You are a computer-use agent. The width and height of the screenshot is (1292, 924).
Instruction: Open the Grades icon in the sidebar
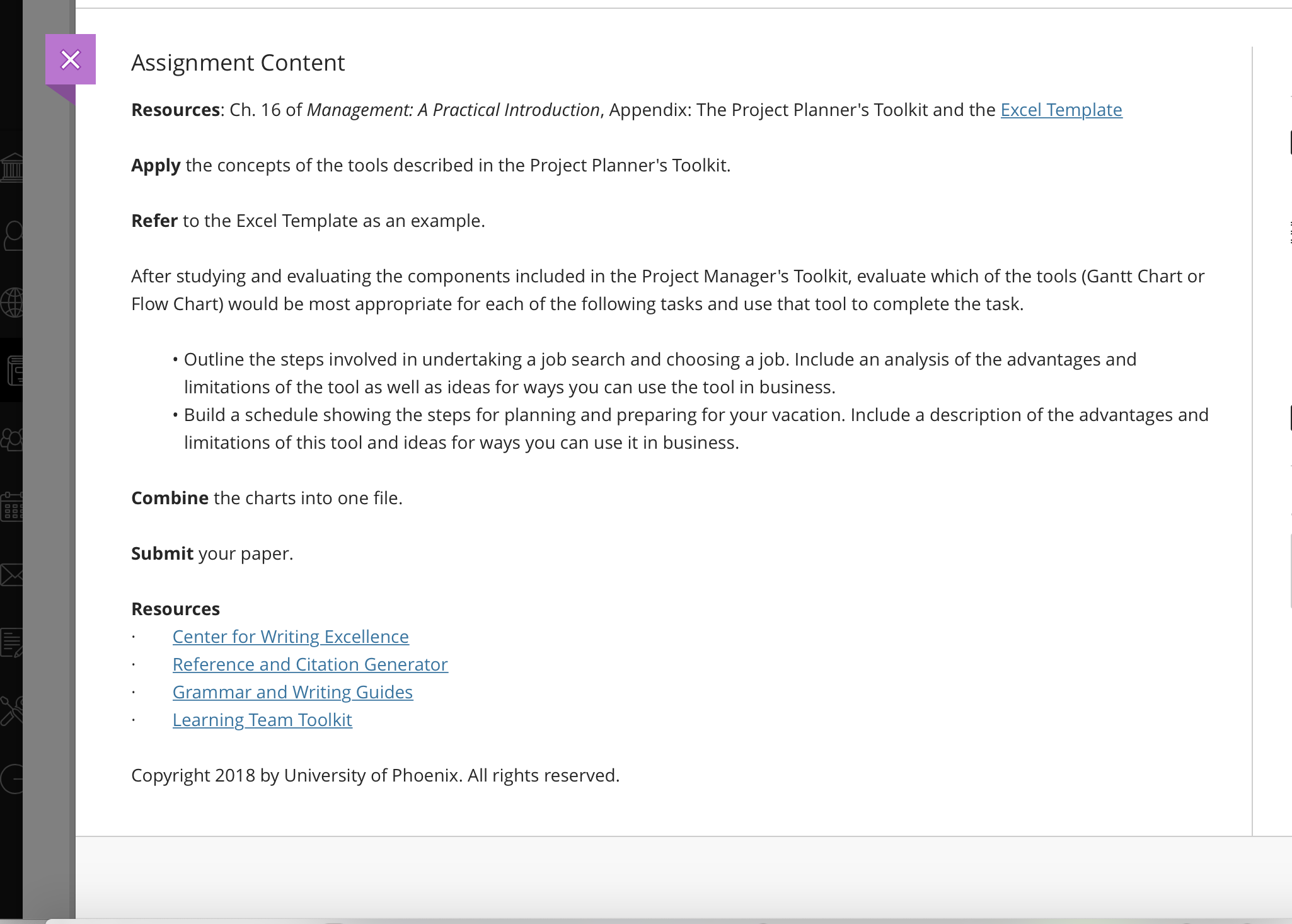point(11,643)
